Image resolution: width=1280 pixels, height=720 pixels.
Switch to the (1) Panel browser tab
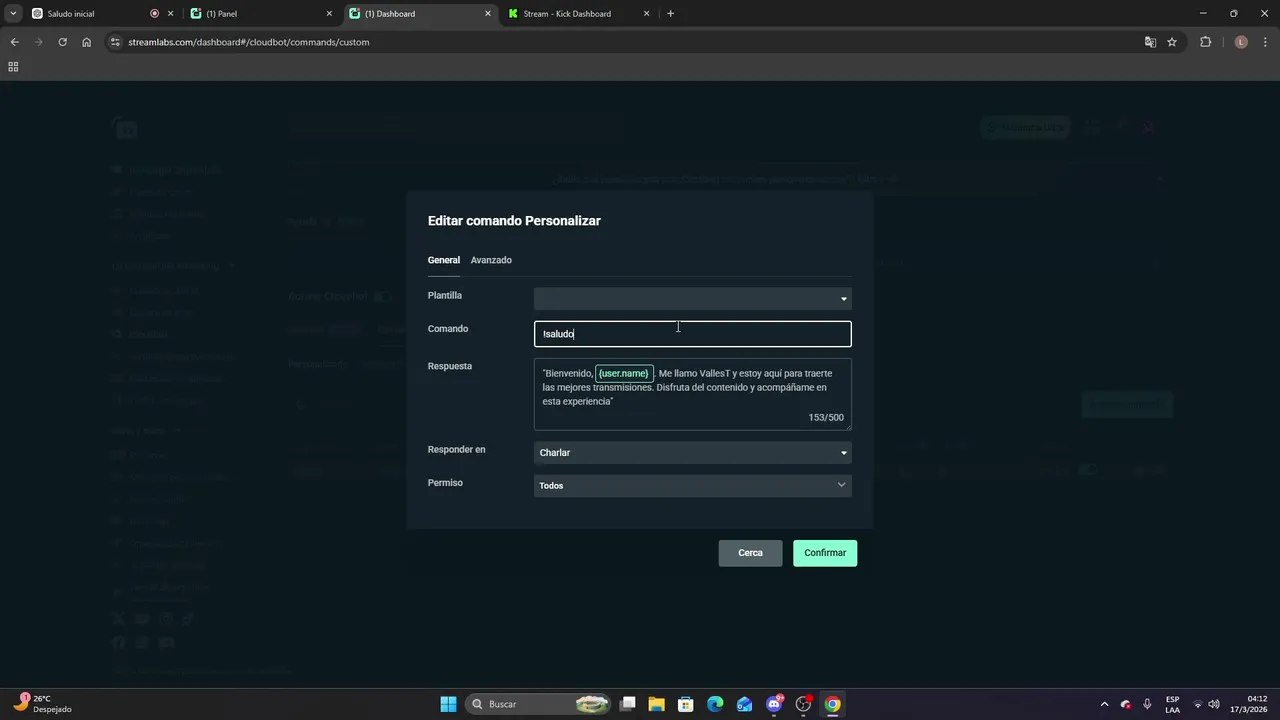[260, 14]
